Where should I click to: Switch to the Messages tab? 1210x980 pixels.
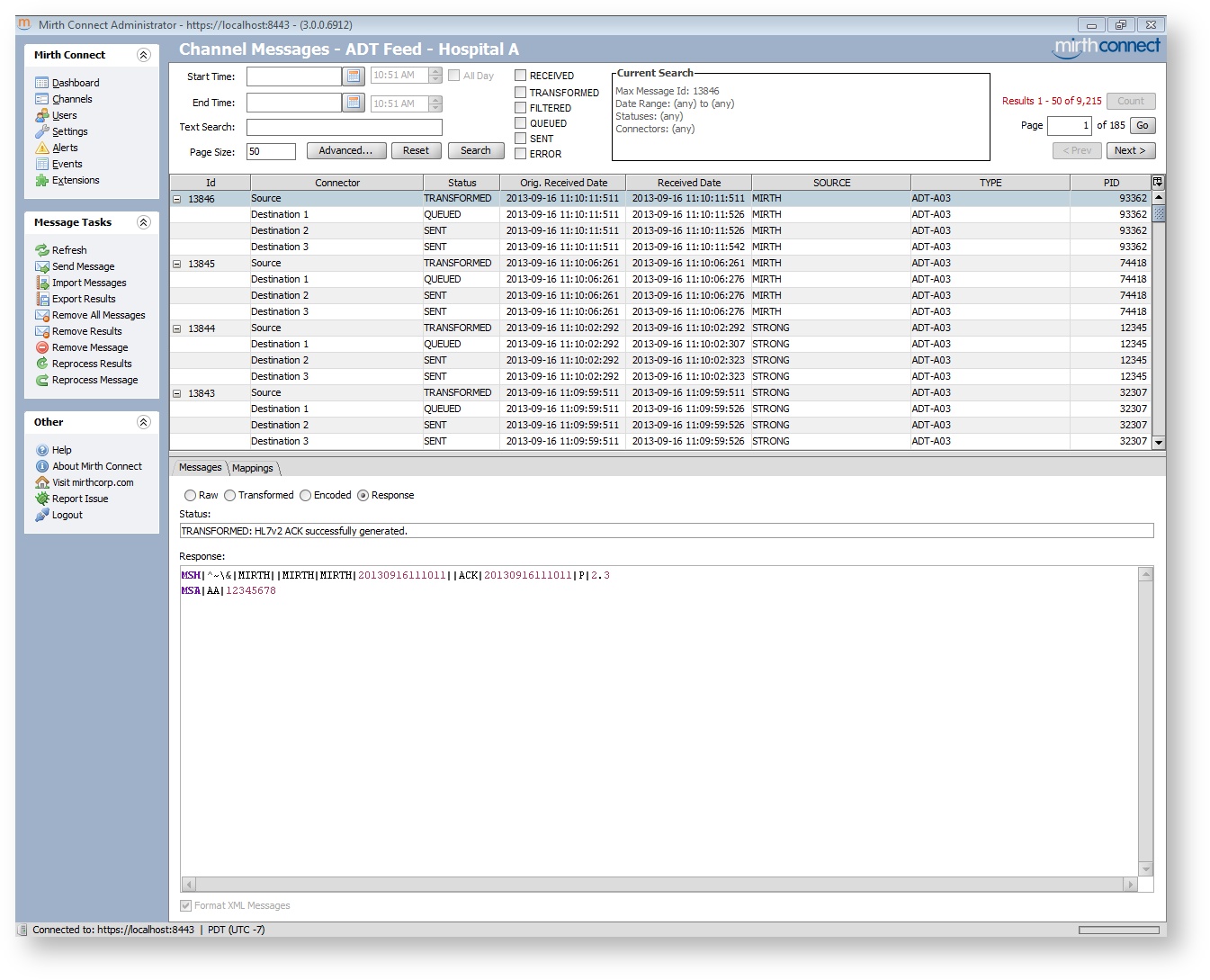[200, 467]
